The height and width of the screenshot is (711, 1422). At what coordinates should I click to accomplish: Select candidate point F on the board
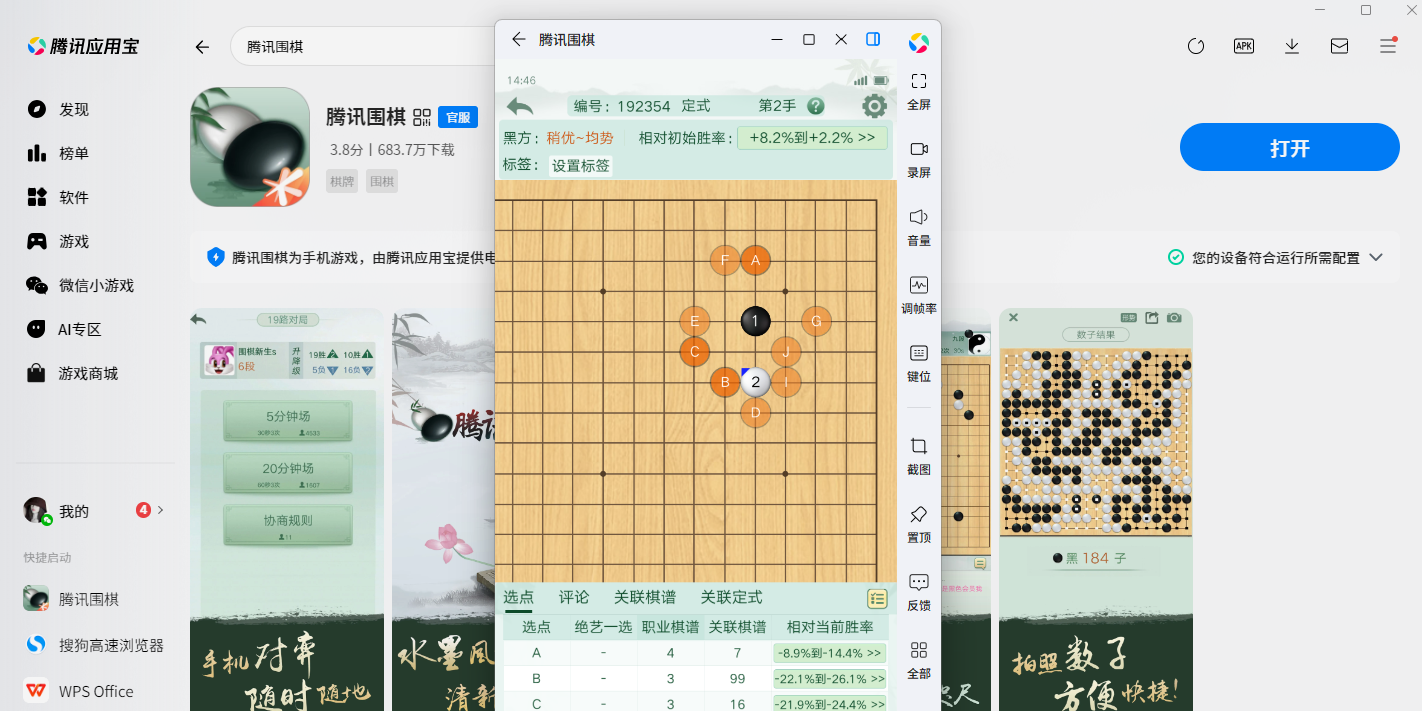coord(724,261)
